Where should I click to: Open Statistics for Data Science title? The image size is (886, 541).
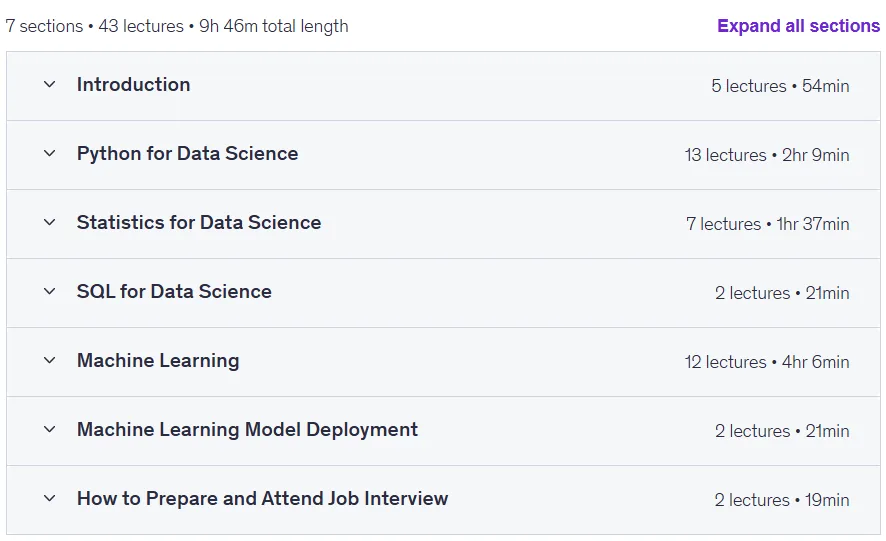[x=199, y=223]
